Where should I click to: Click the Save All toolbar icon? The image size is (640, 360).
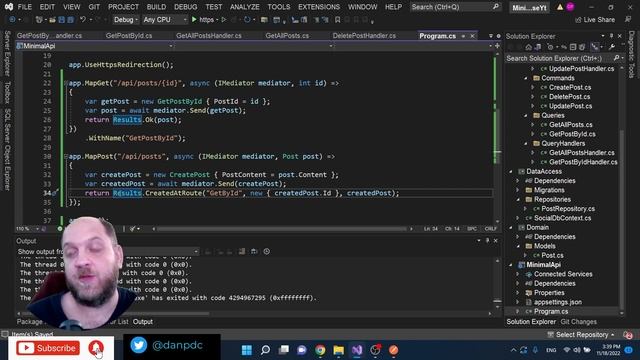pos(70,20)
